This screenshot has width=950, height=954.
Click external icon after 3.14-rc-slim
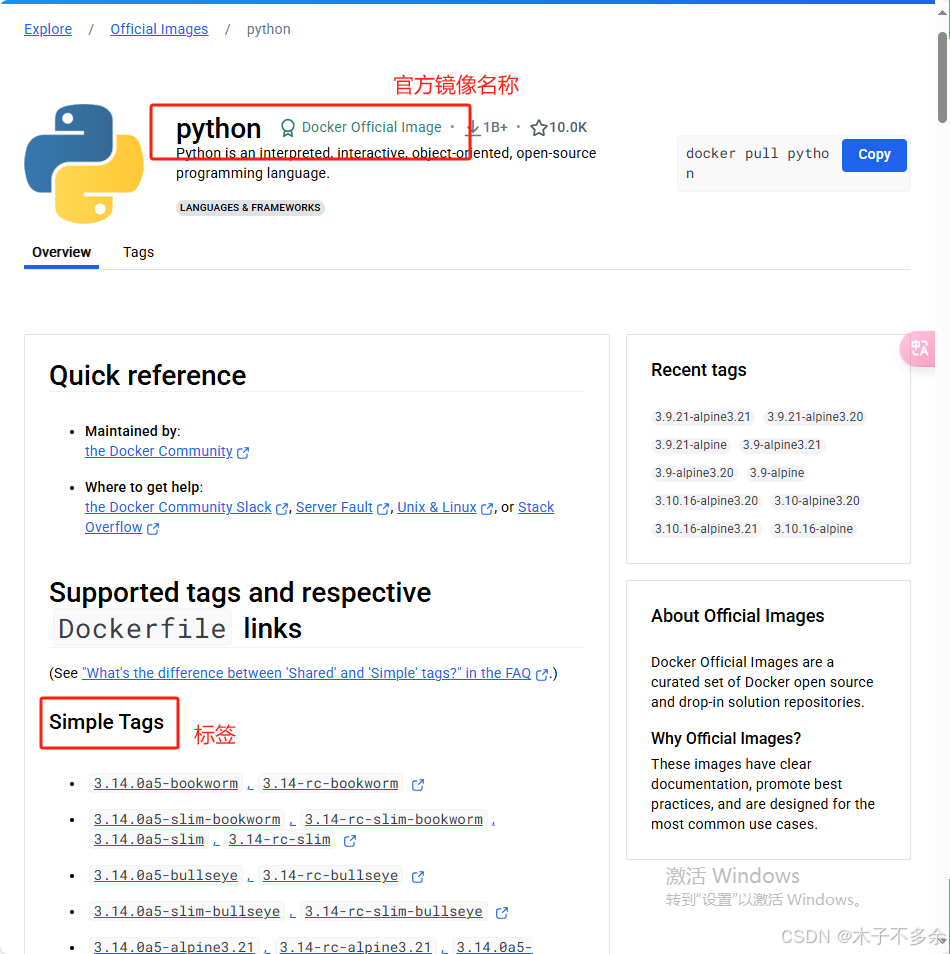click(350, 841)
